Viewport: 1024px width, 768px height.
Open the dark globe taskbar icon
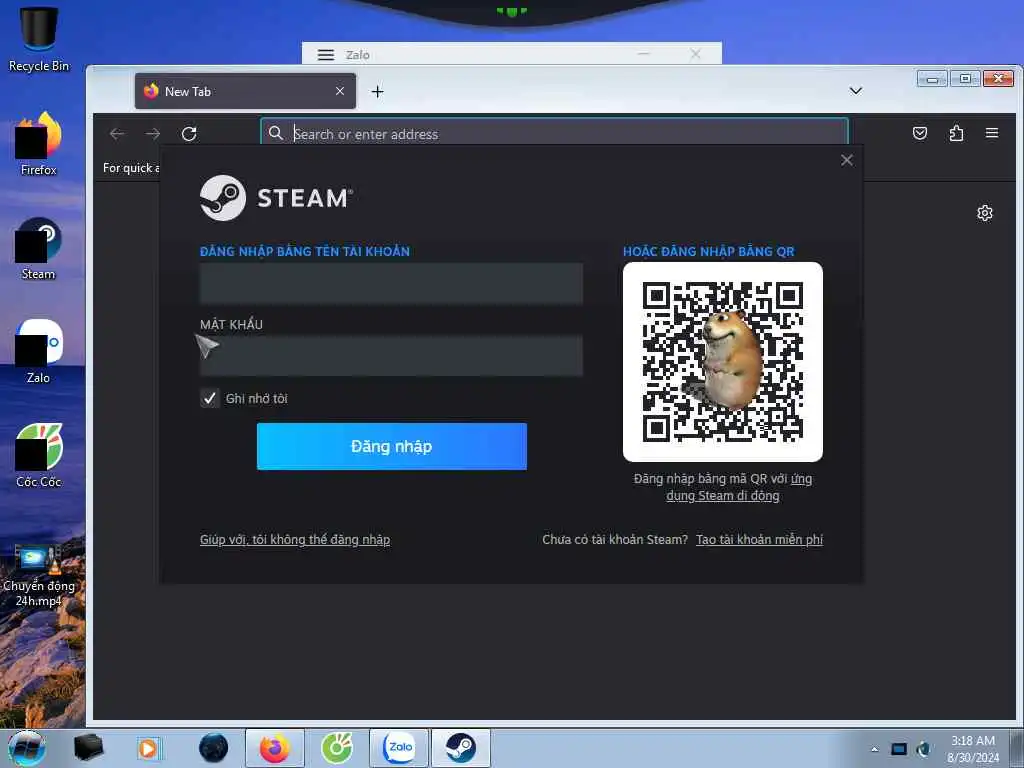pyautogui.click(x=214, y=748)
